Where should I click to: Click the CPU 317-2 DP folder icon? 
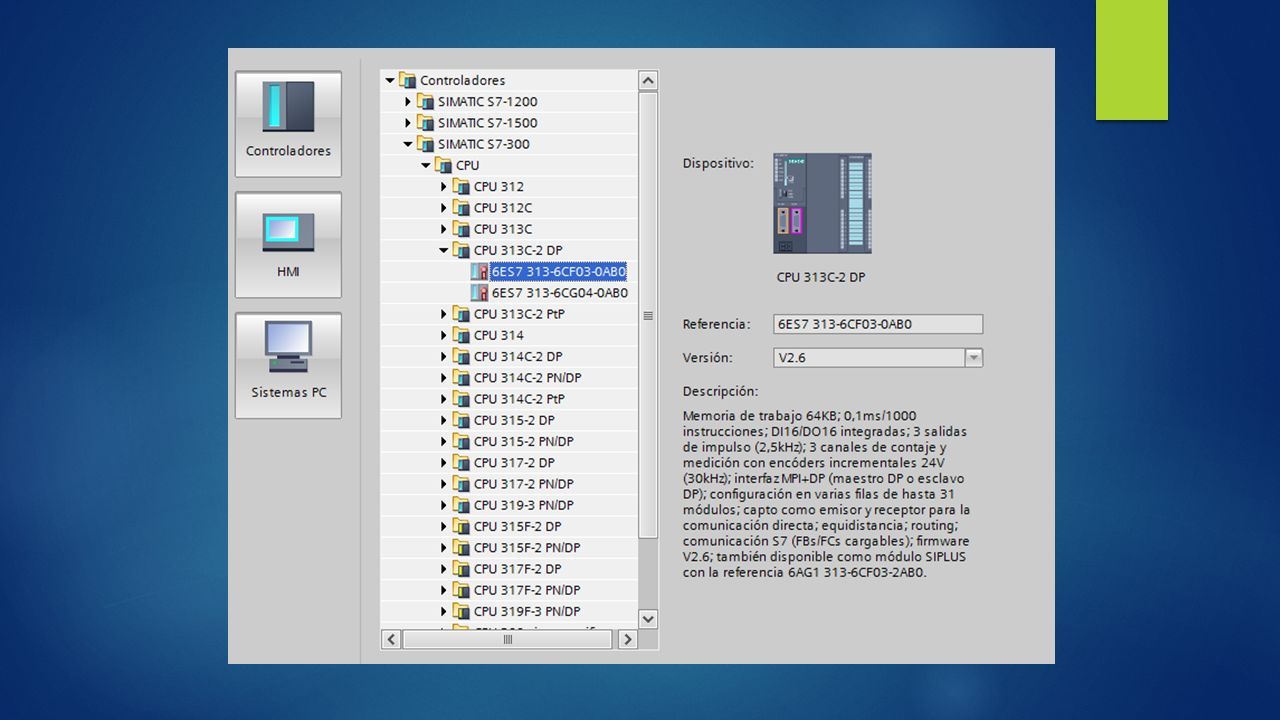(461, 462)
